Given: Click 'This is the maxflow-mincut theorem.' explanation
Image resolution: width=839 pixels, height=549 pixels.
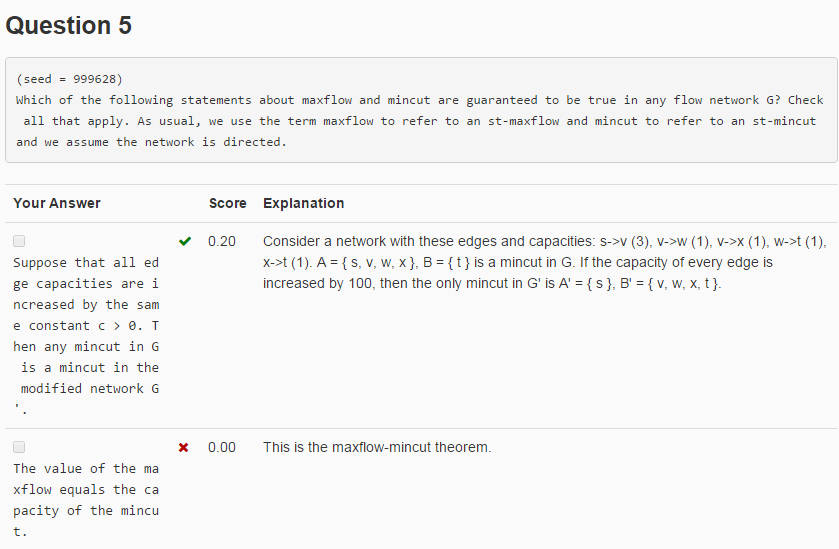Looking at the screenshot, I should 377,447.
